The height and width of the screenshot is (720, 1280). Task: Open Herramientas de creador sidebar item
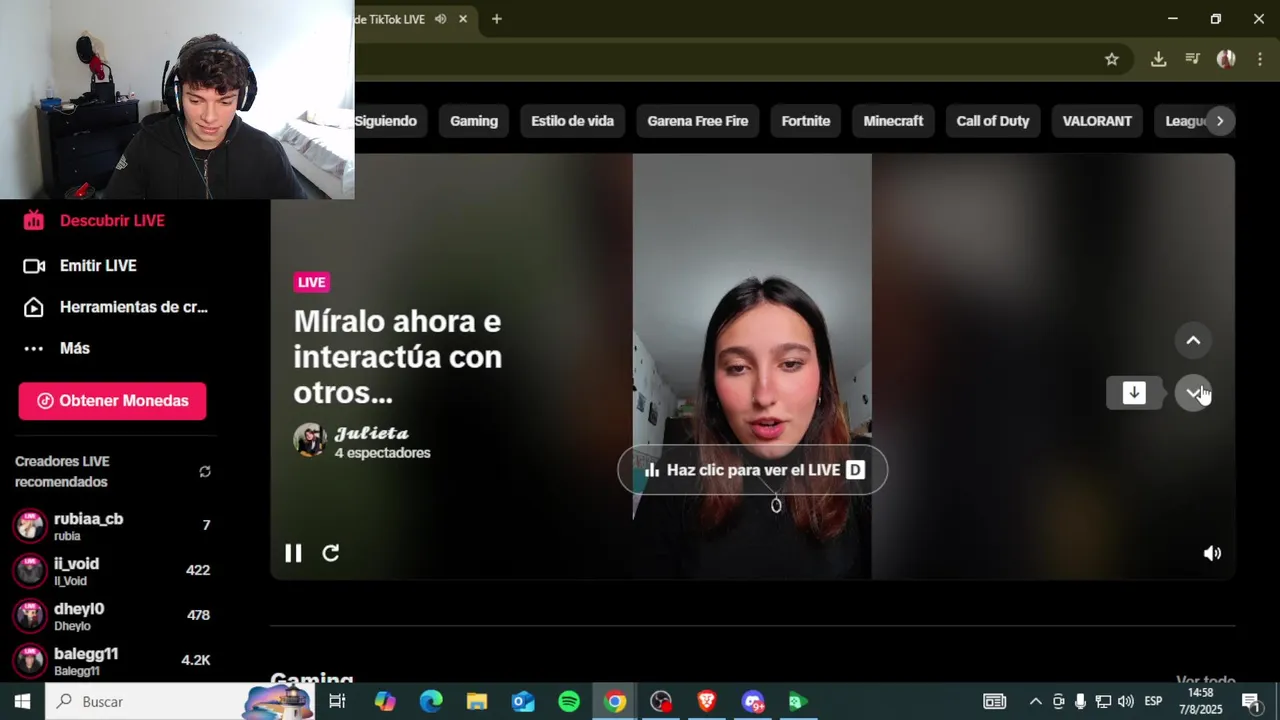[x=116, y=307]
